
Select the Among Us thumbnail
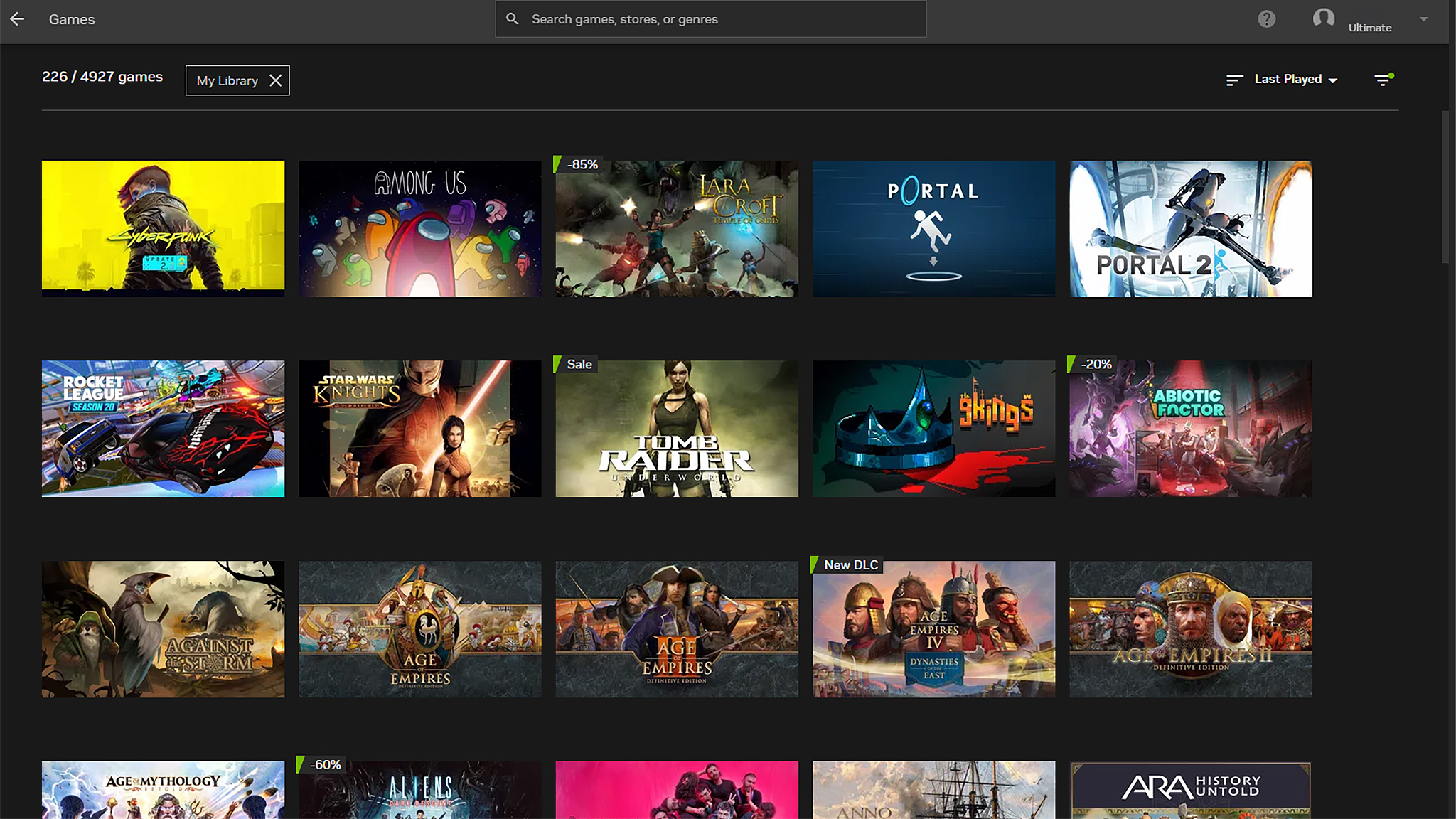coord(419,228)
